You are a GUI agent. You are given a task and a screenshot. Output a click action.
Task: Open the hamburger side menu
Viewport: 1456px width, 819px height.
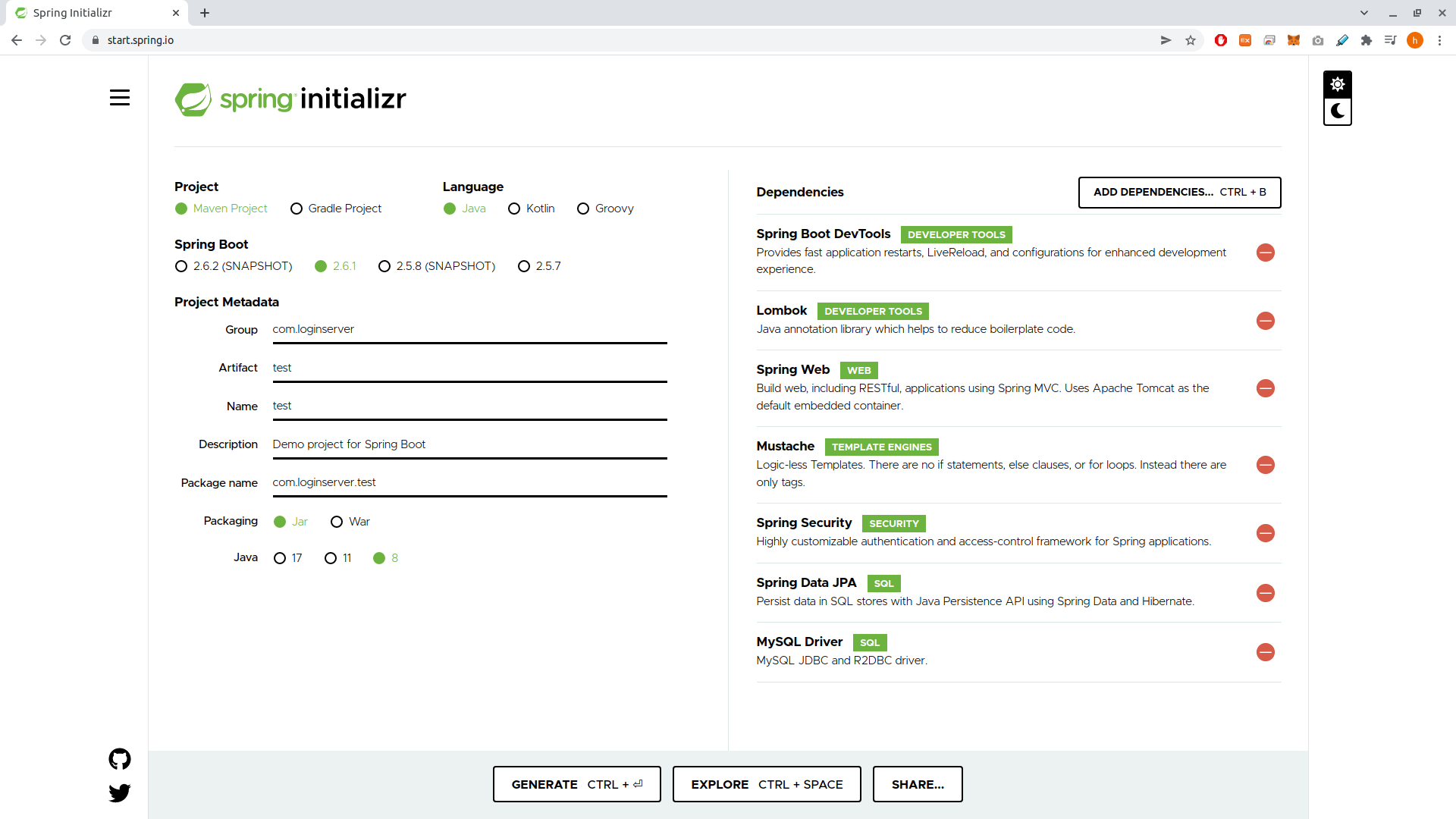click(120, 98)
